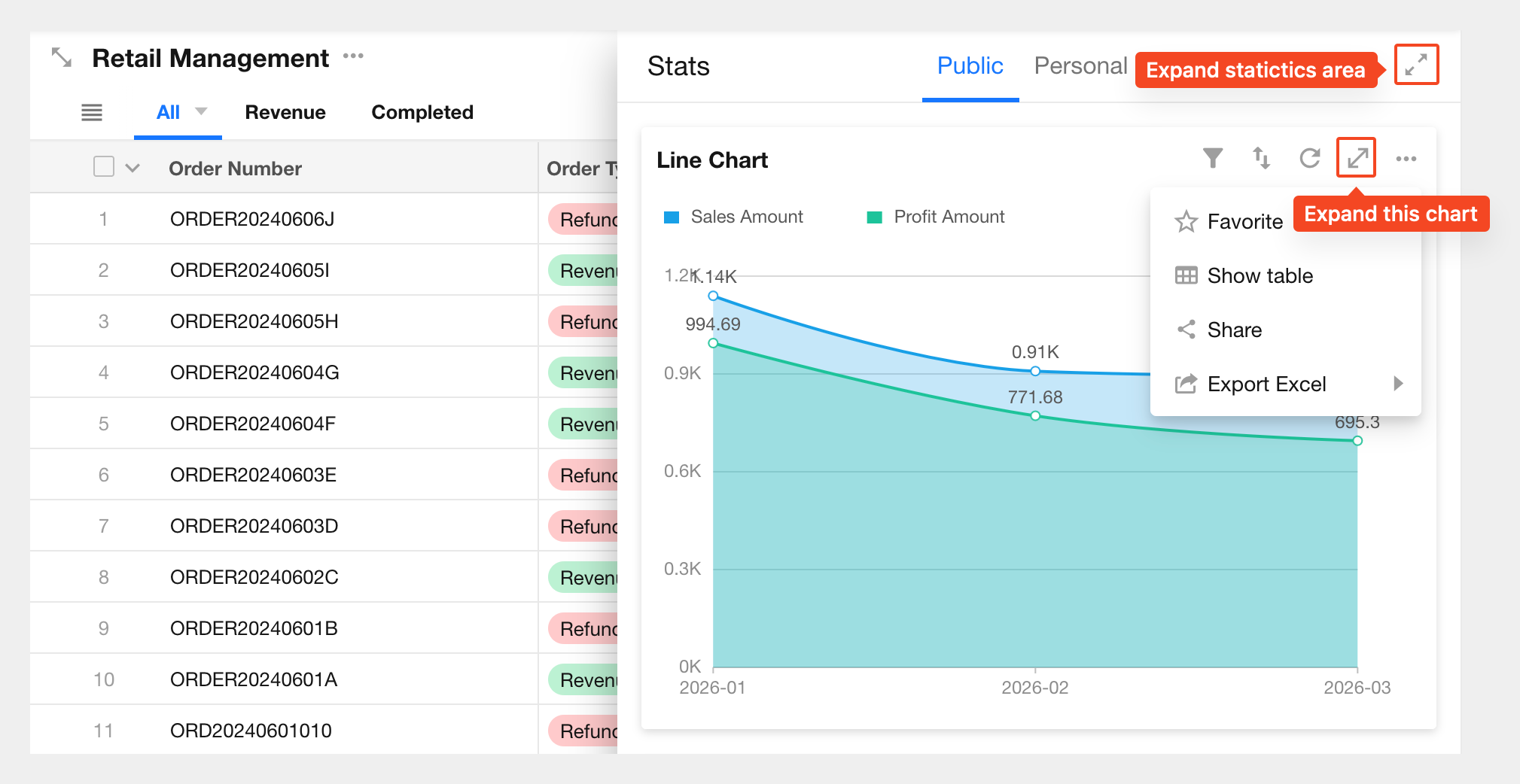Viewport: 1520px width, 784px height.
Task: Tick the select-all checkbox in header
Action: click(104, 167)
